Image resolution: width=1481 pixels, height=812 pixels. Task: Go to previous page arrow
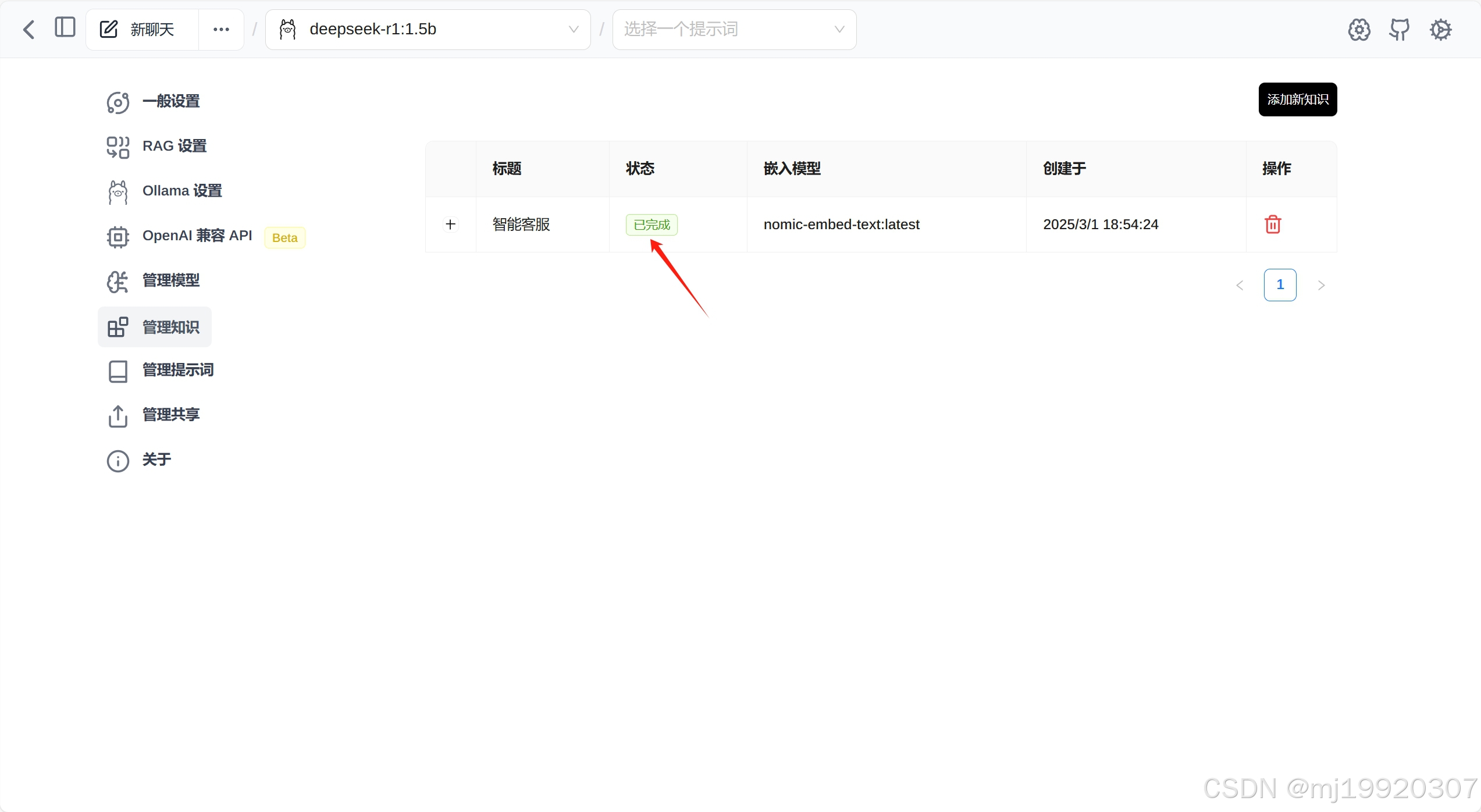(x=1240, y=285)
